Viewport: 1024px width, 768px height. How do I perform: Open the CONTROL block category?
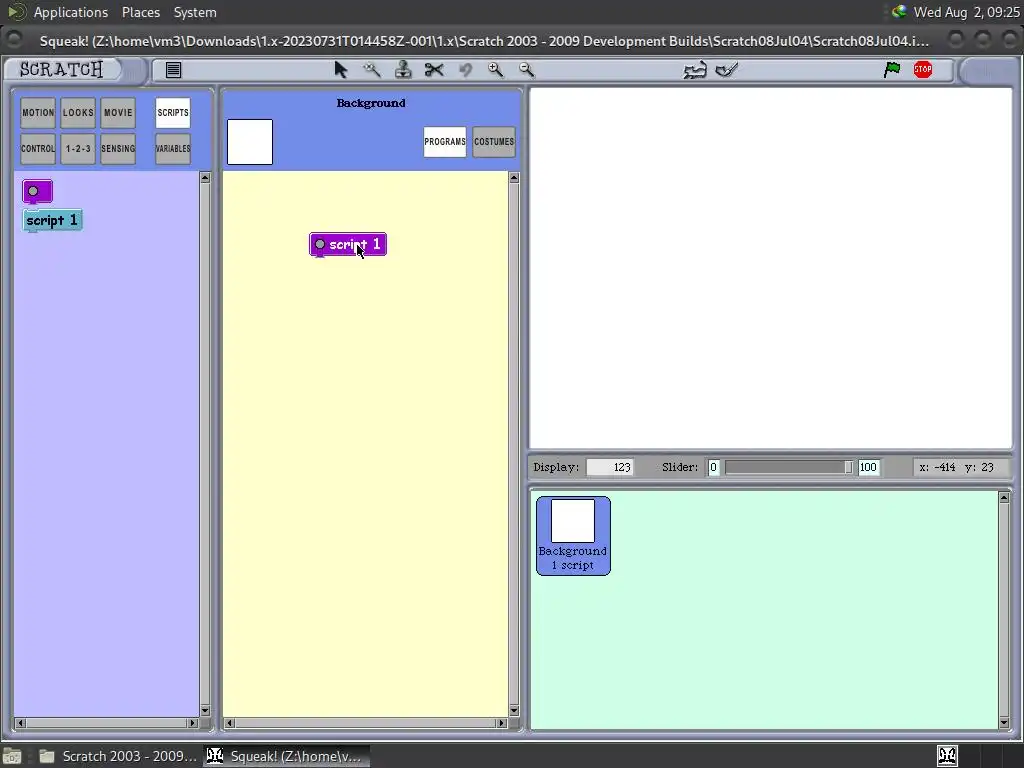click(38, 149)
